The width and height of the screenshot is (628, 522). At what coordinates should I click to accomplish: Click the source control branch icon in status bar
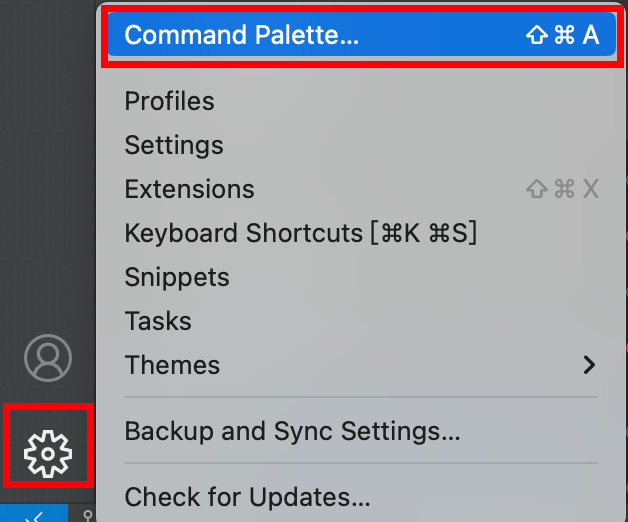[88, 516]
